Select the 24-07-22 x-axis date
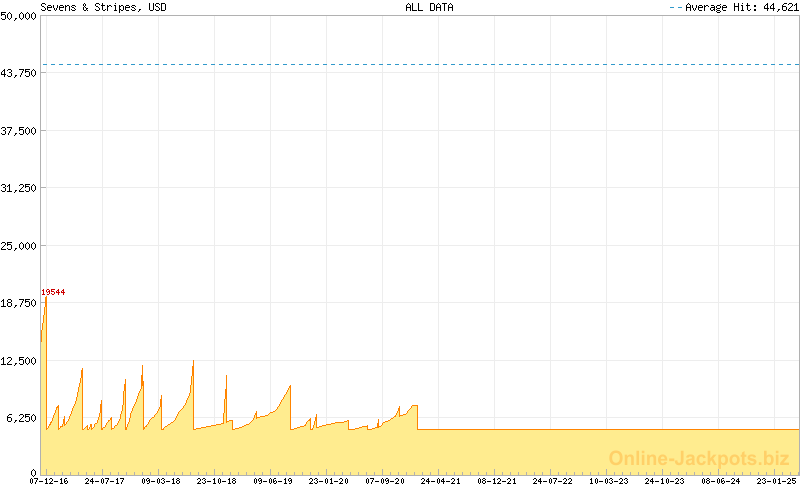The image size is (800, 490). pyautogui.click(x=551, y=481)
